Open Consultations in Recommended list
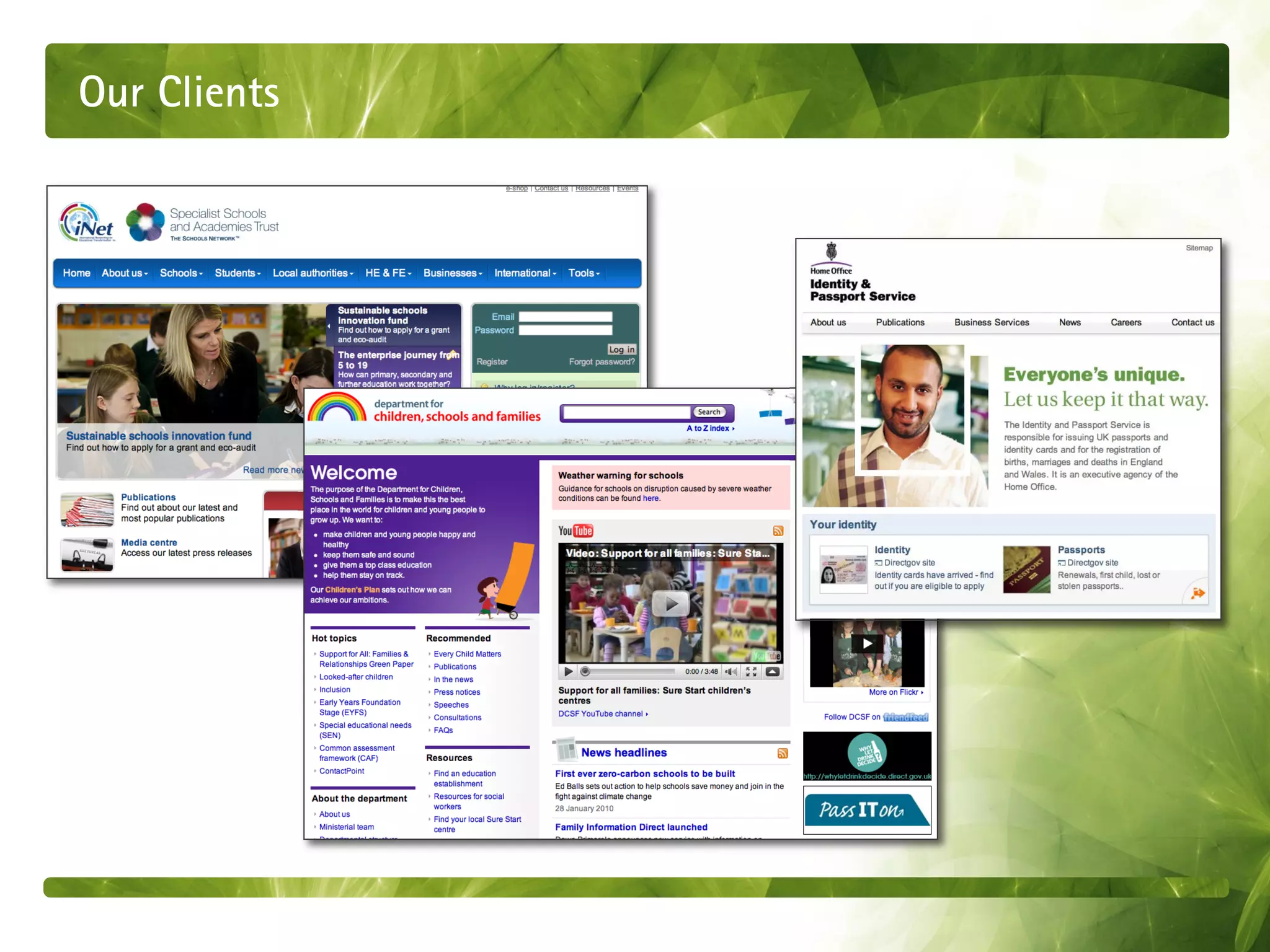This screenshot has width=1270, height=952. click(x=457, y=718)
